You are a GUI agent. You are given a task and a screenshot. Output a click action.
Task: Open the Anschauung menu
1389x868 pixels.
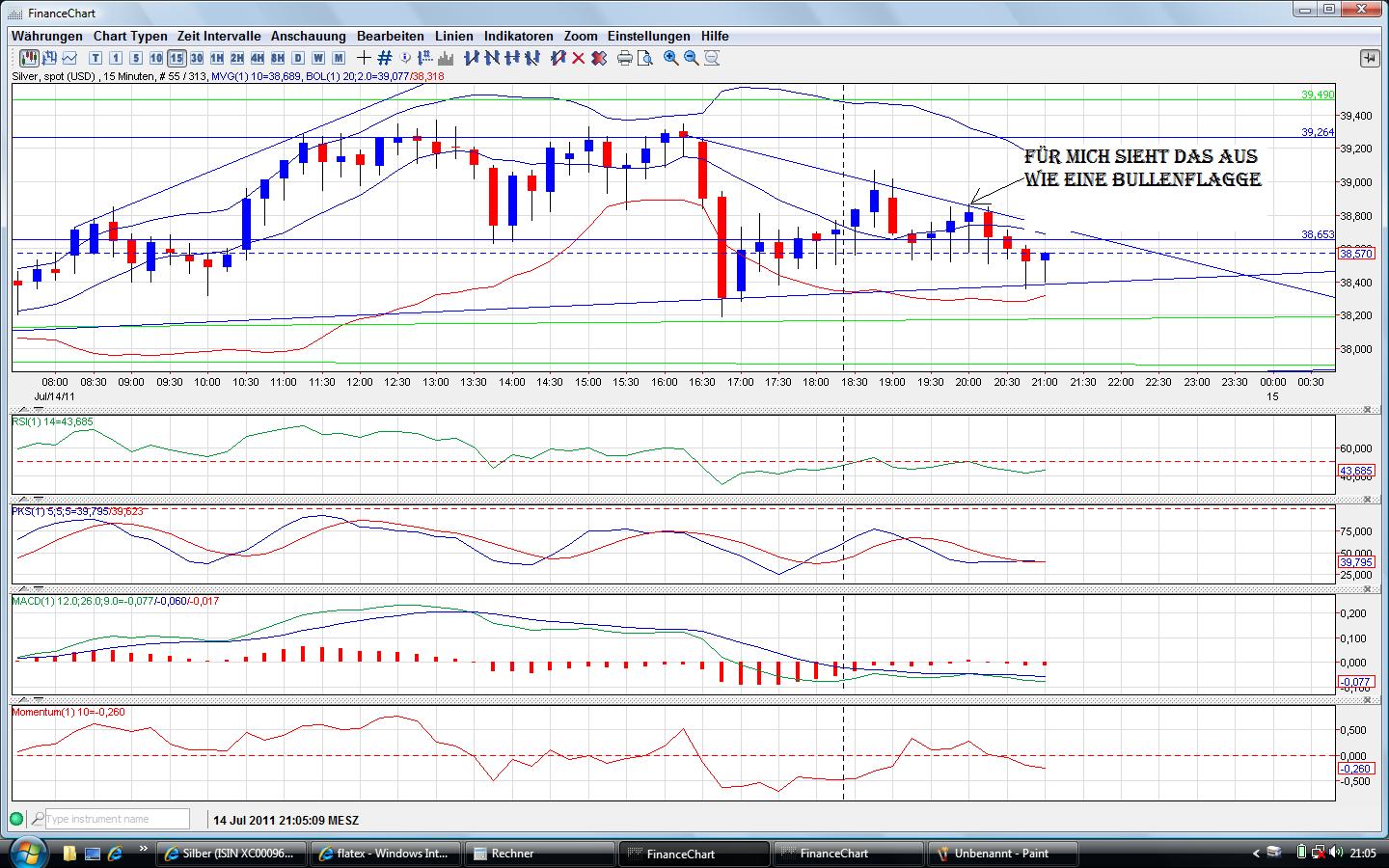309,36
